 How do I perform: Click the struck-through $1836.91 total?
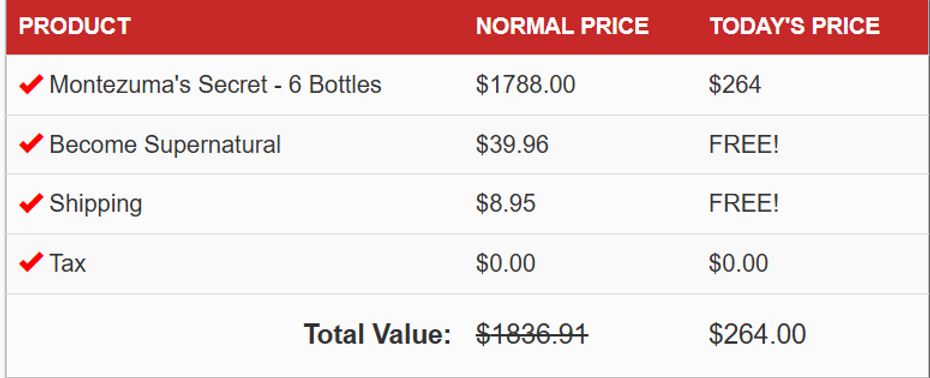point(532,334)
